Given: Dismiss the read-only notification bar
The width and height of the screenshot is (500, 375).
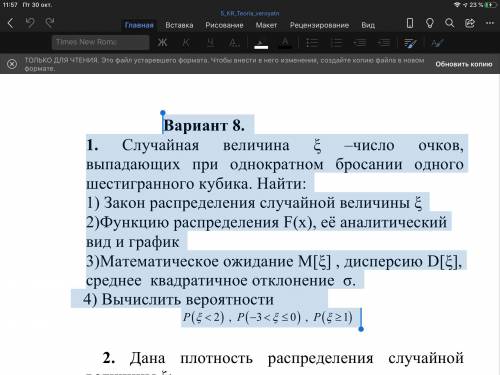Looking at the screenshot, I should tap(12, 64).
